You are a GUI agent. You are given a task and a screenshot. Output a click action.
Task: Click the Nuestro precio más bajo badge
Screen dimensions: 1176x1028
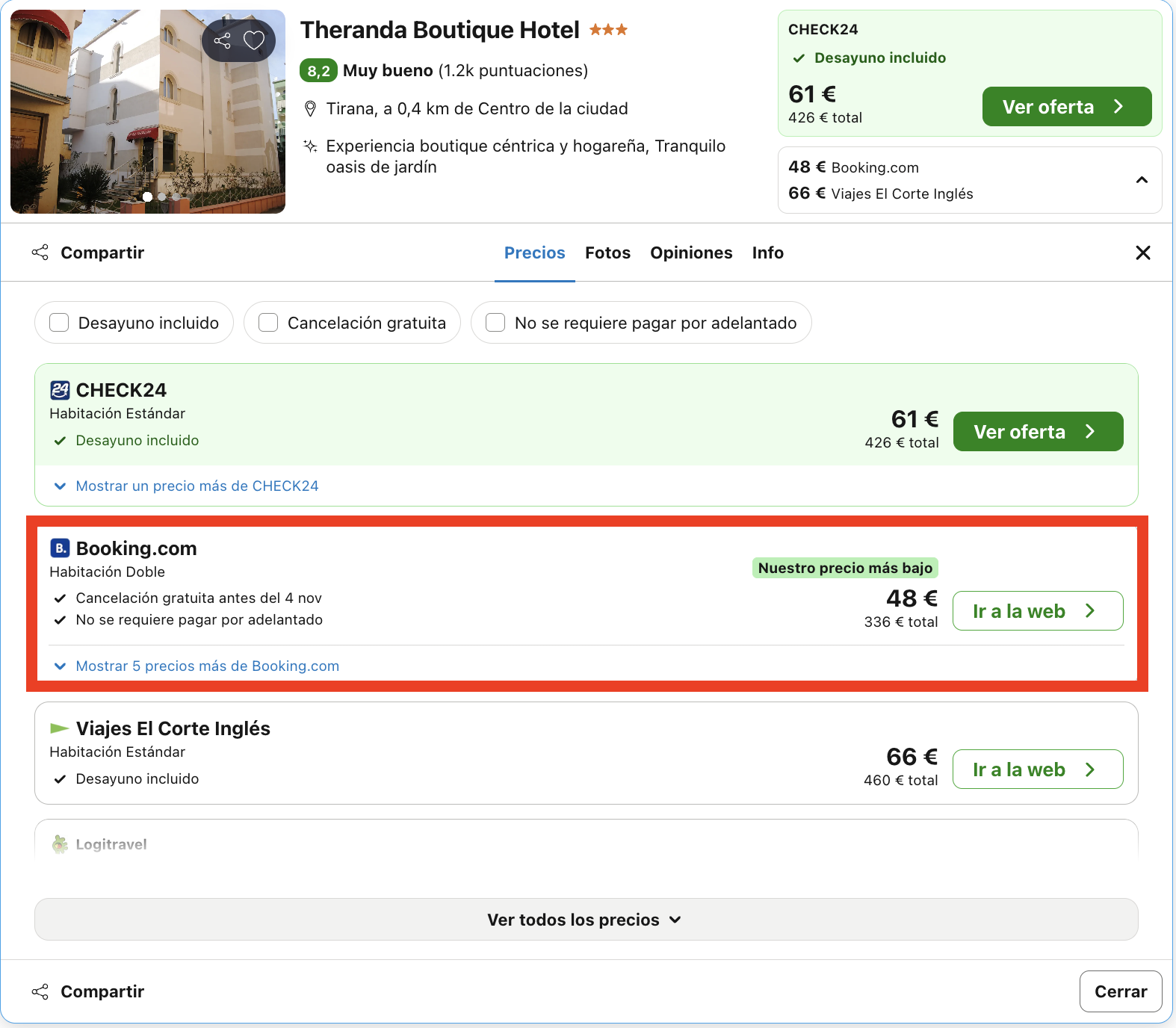pyautogui.click(x=845, y=568)
